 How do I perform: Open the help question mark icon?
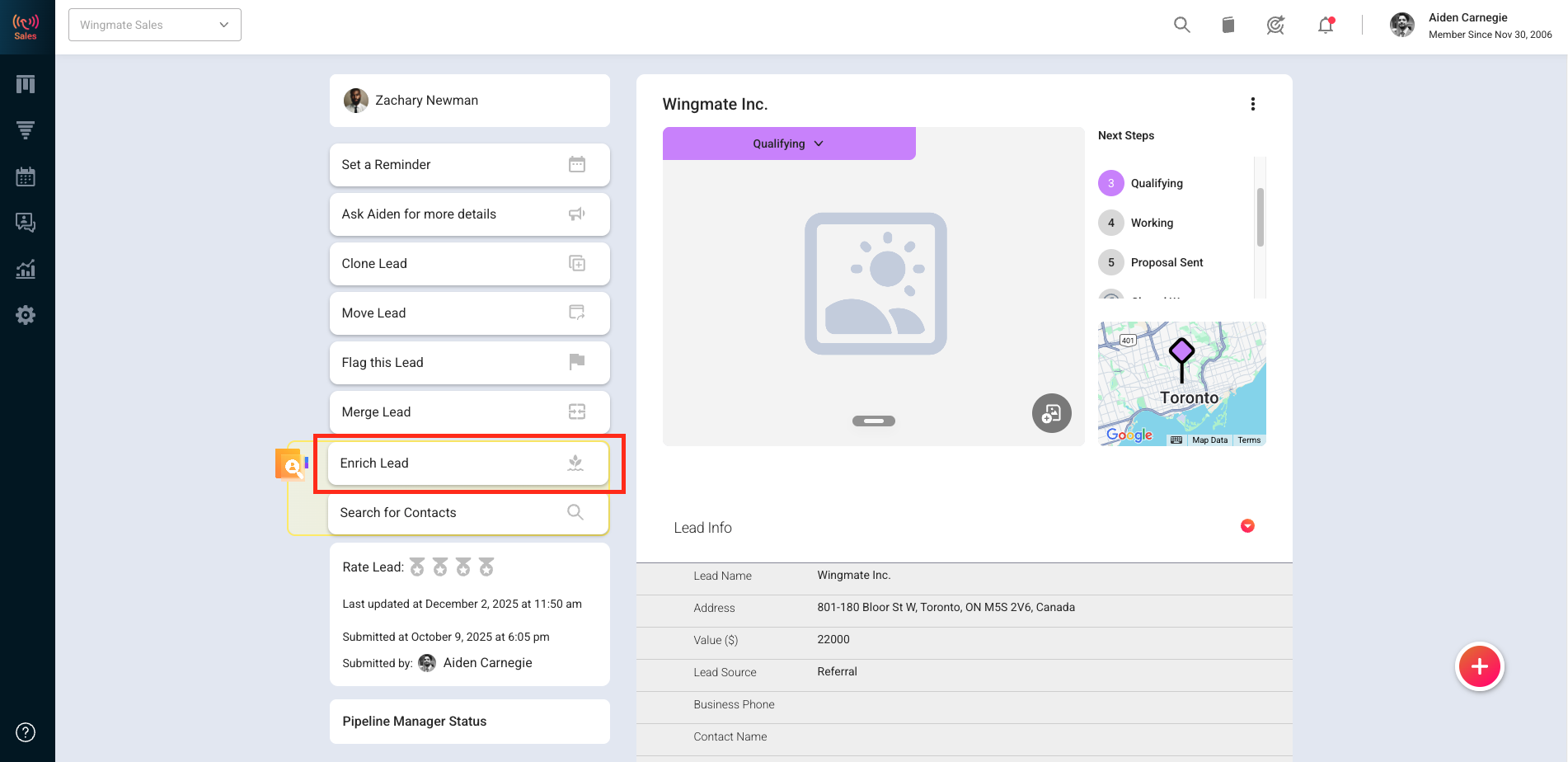[26, 732]
